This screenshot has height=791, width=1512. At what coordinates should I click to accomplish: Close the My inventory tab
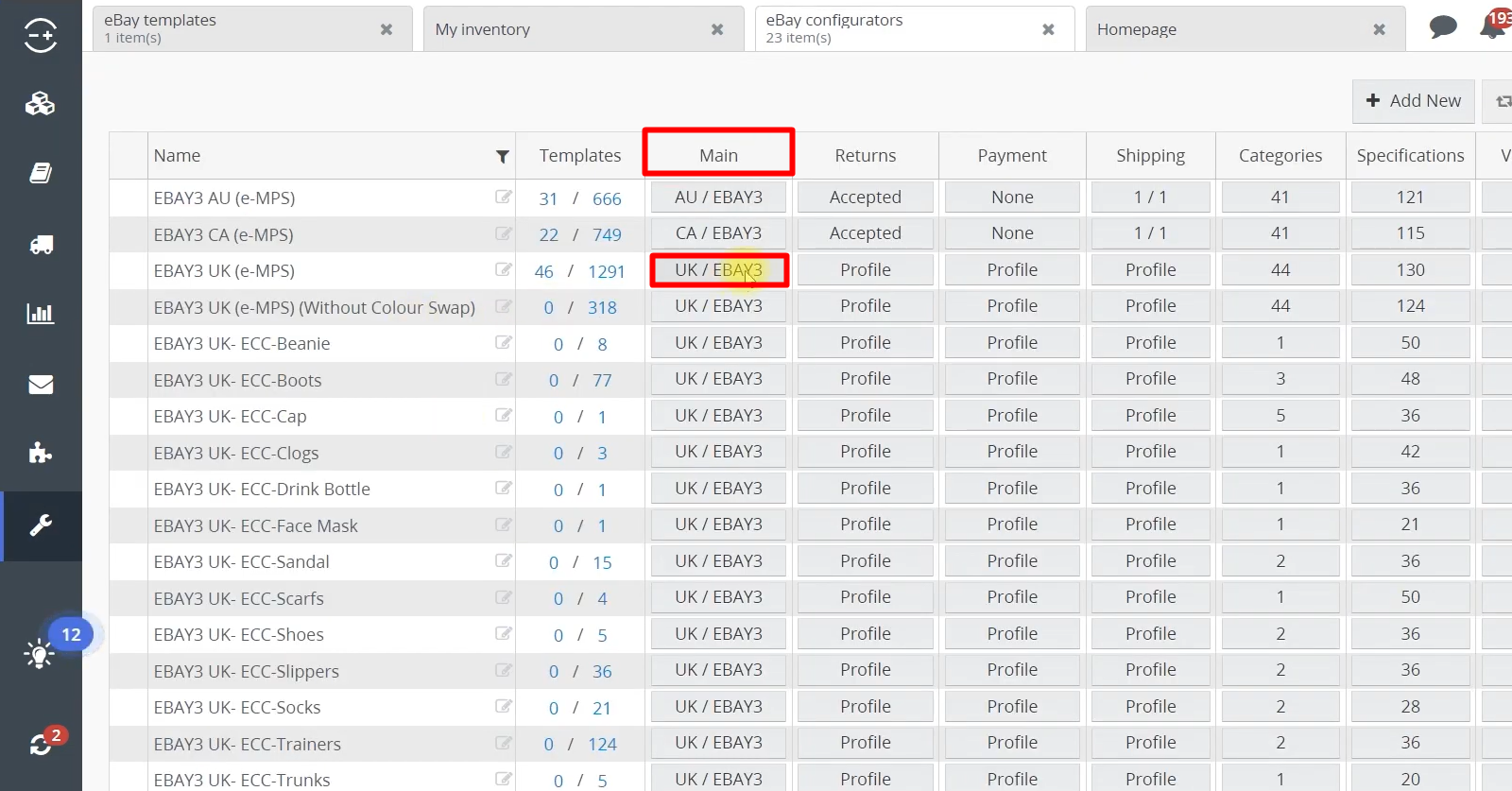coord(717,29)
